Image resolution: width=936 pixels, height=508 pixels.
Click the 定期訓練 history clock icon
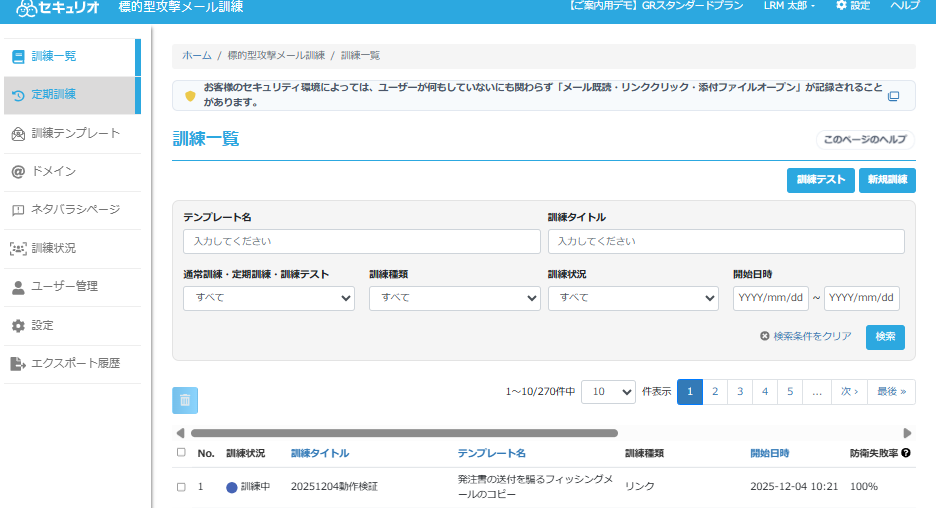pyautogui.click(x=19, y=95)
